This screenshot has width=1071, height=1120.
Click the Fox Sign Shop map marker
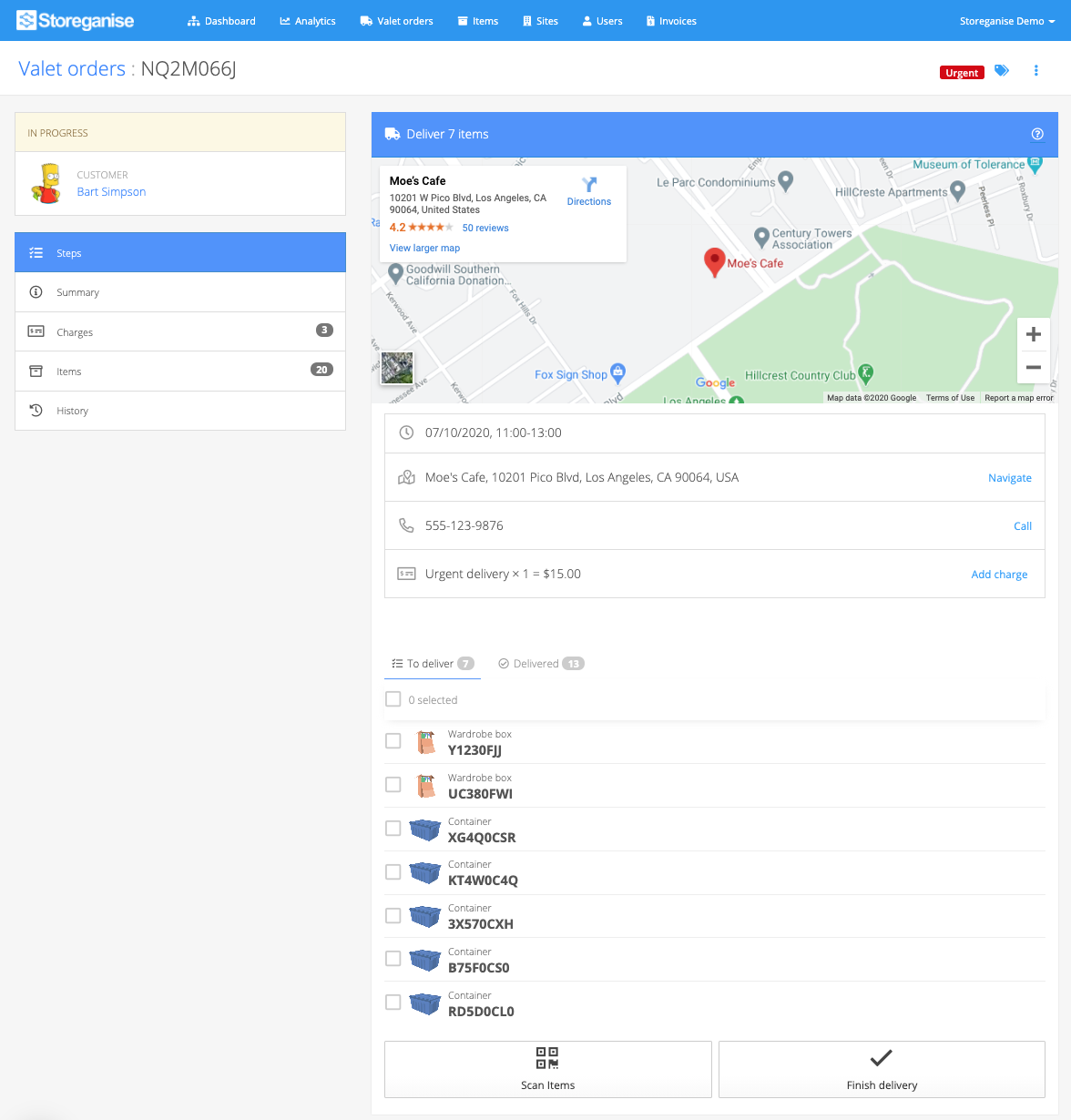click(x=618, y=372)
